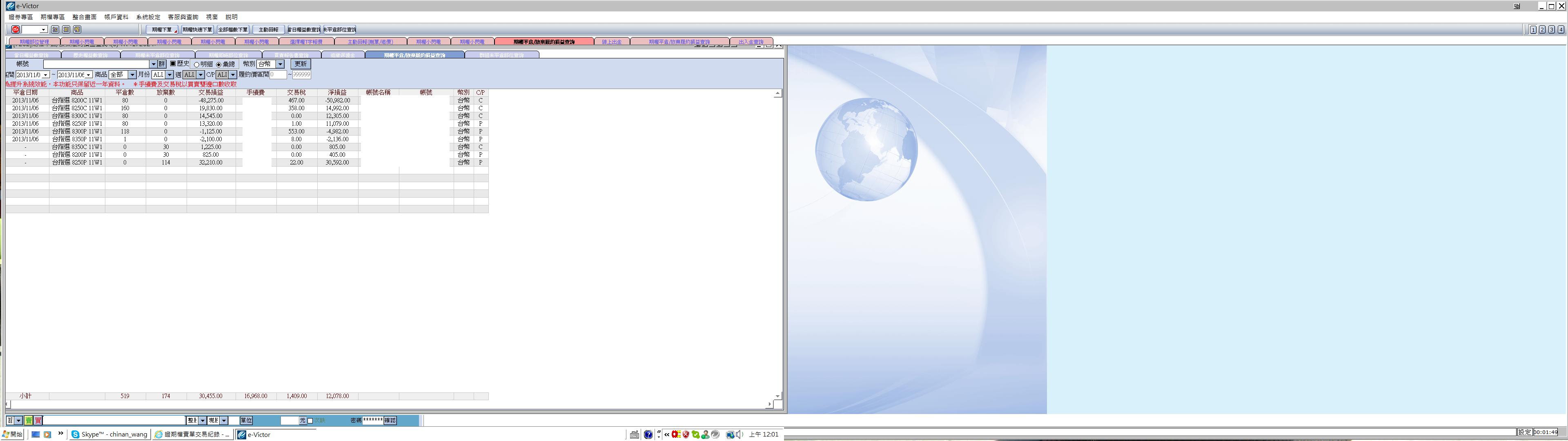Open the 期權專區 menu

click(53, 17)
